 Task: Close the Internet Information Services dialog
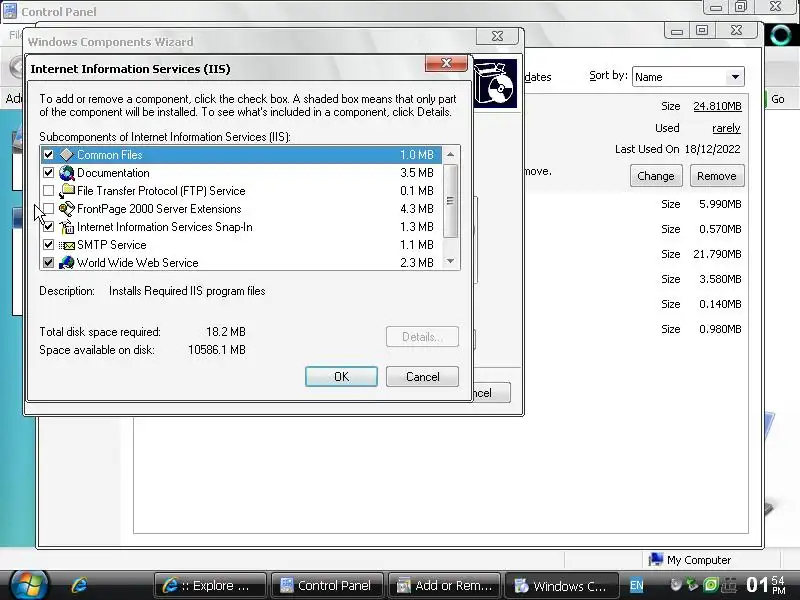point(446,63)
